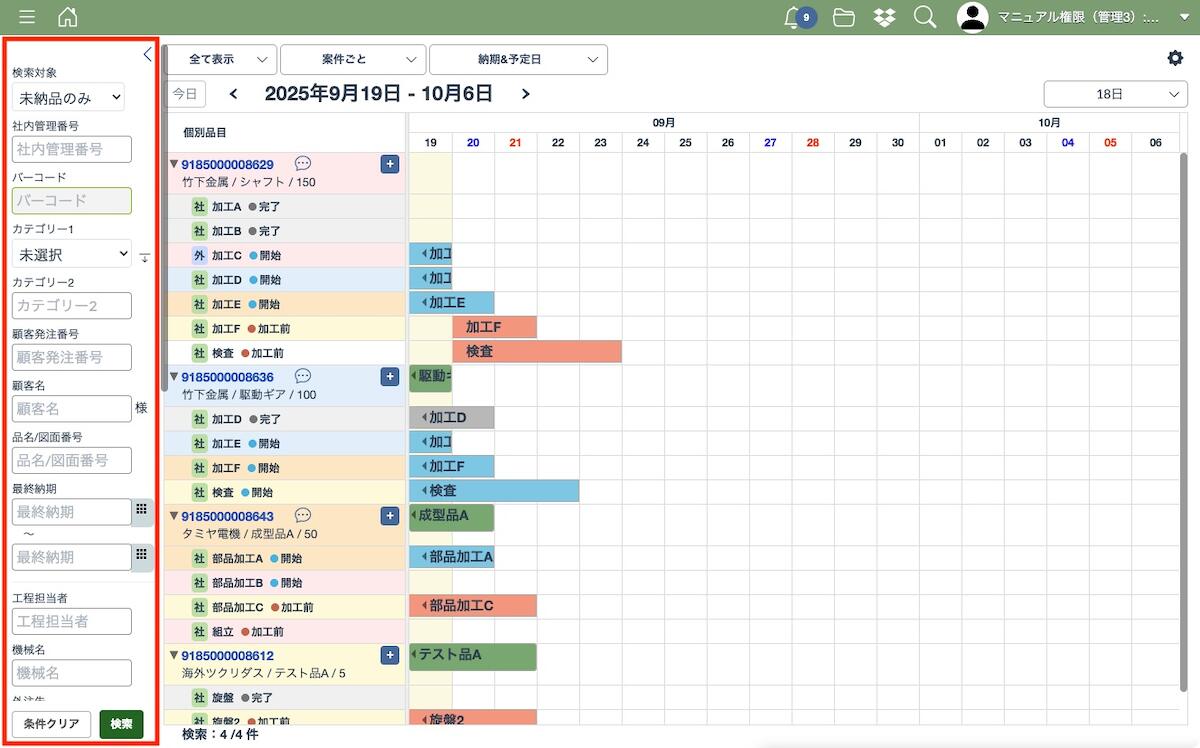The image size is (1200, 748).
Task: Click the Dropbox icon
Action: click(884, 17)
